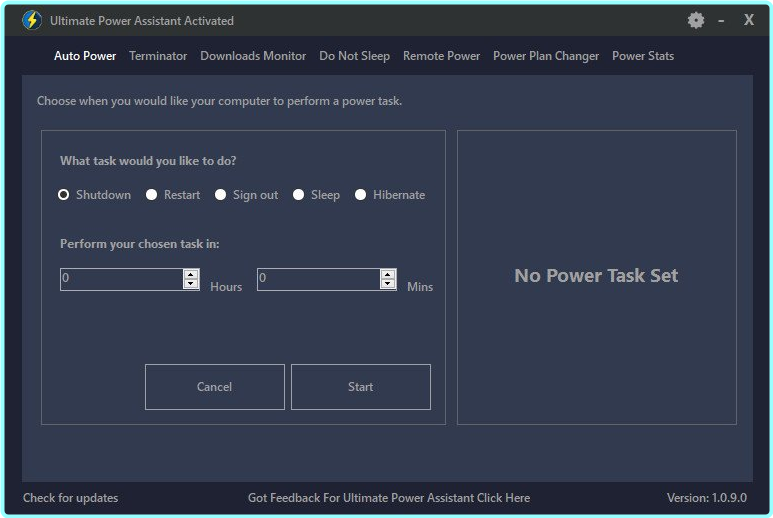Go to the Power Plan Changer tab

tap(546, 56)
